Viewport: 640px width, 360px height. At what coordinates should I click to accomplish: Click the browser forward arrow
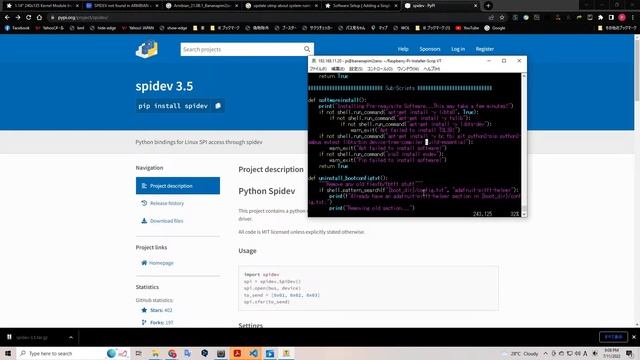[x=18, y=18]
